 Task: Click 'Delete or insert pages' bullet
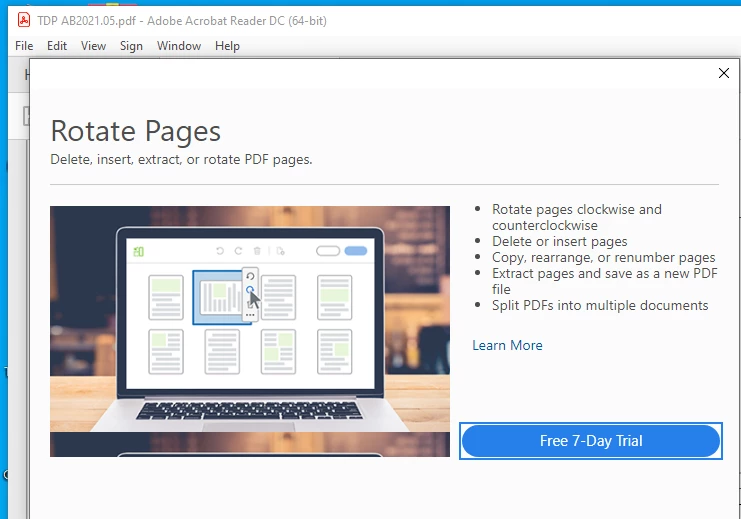click(x=560, y=241)
